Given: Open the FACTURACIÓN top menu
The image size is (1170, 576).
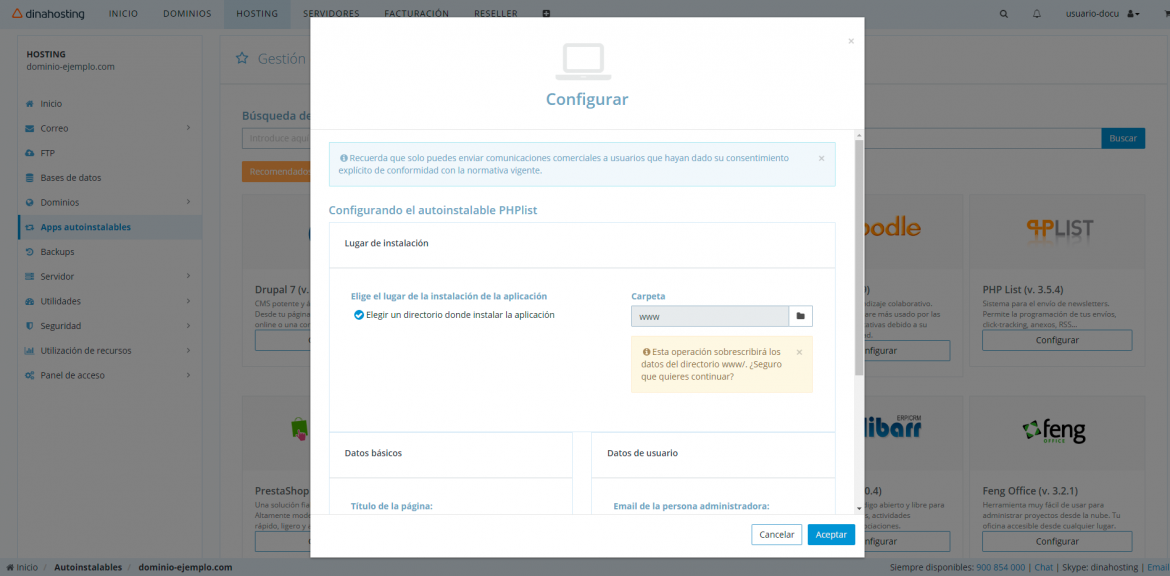Looking at the screenshot, I should tap(416, 13).
